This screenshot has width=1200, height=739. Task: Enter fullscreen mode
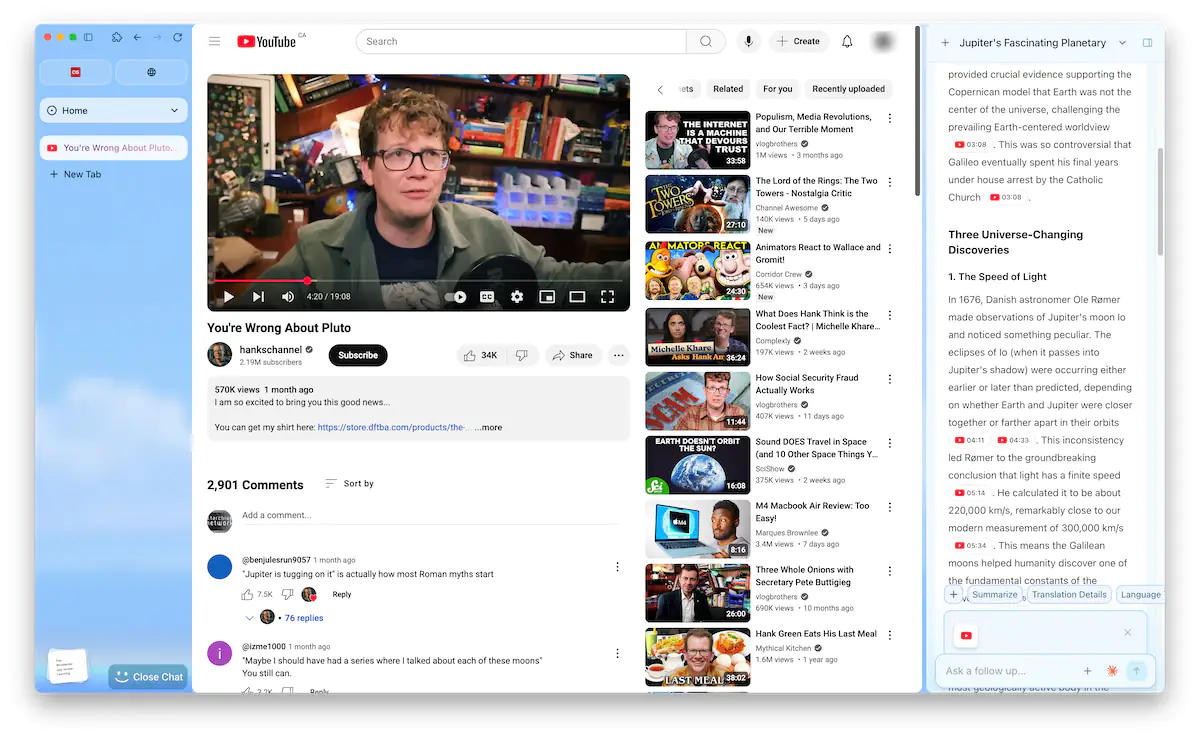tap(607, 296)
